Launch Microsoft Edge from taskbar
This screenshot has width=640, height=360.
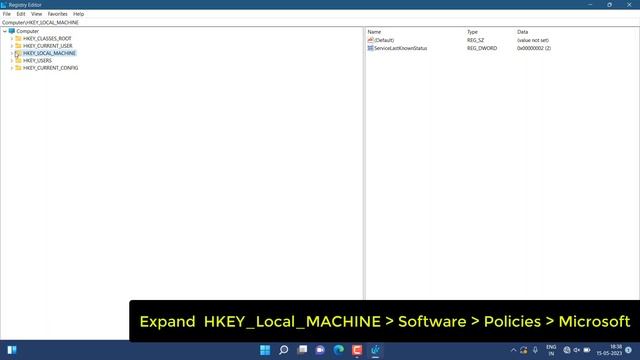pyautogui.click(x=339, y=350)
